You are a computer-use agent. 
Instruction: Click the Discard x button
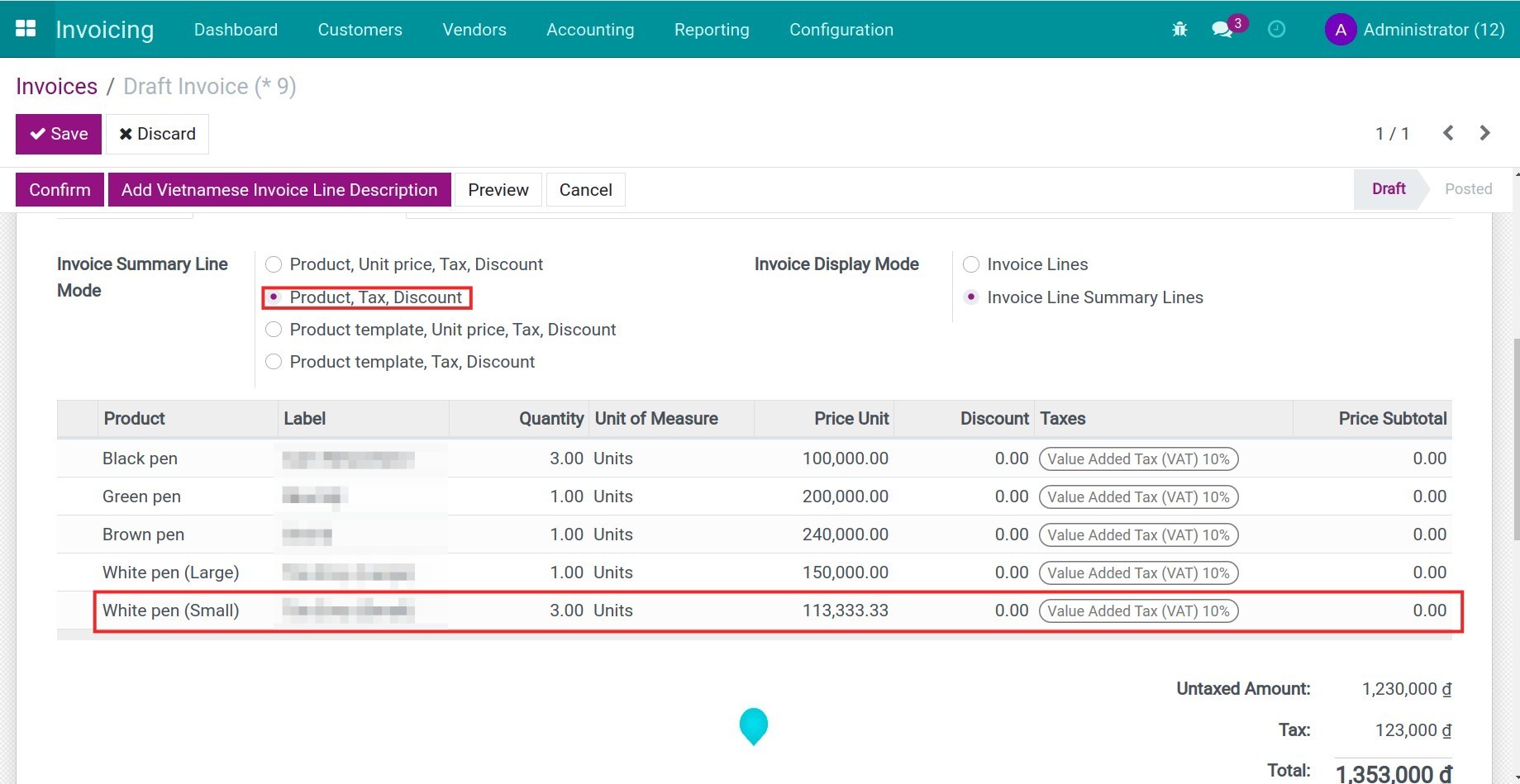click(157, 133)
